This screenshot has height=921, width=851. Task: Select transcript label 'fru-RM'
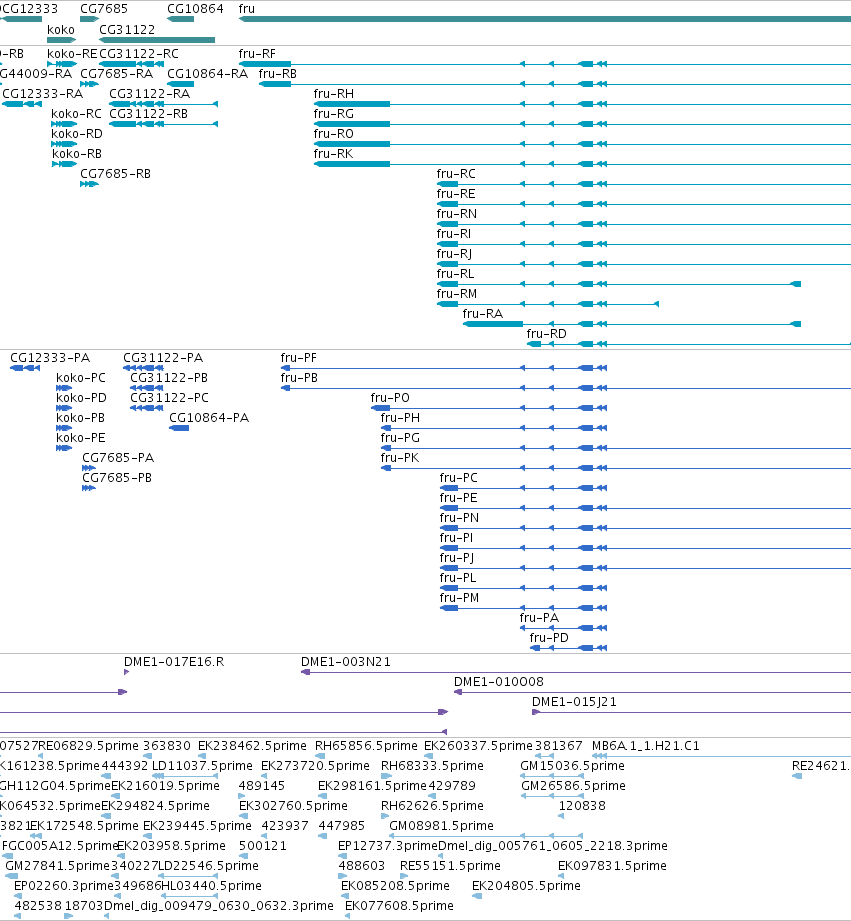tap(456, 294)
